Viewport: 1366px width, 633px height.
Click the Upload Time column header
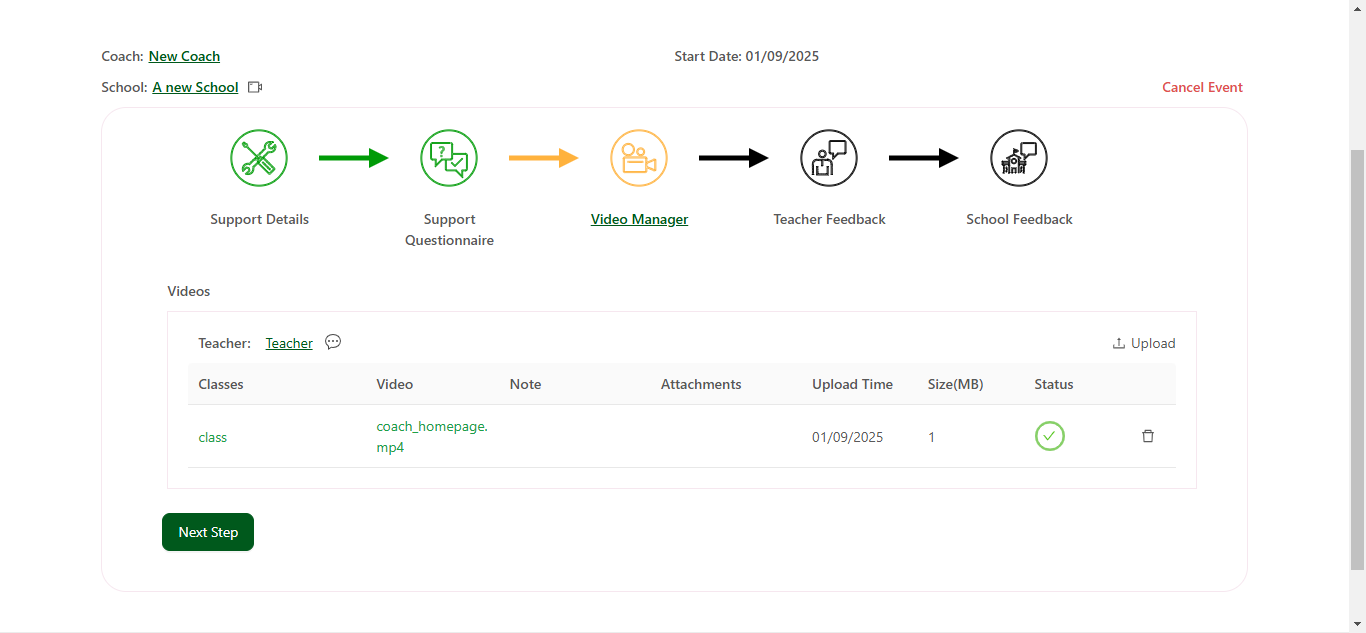[x=852, y=384]
